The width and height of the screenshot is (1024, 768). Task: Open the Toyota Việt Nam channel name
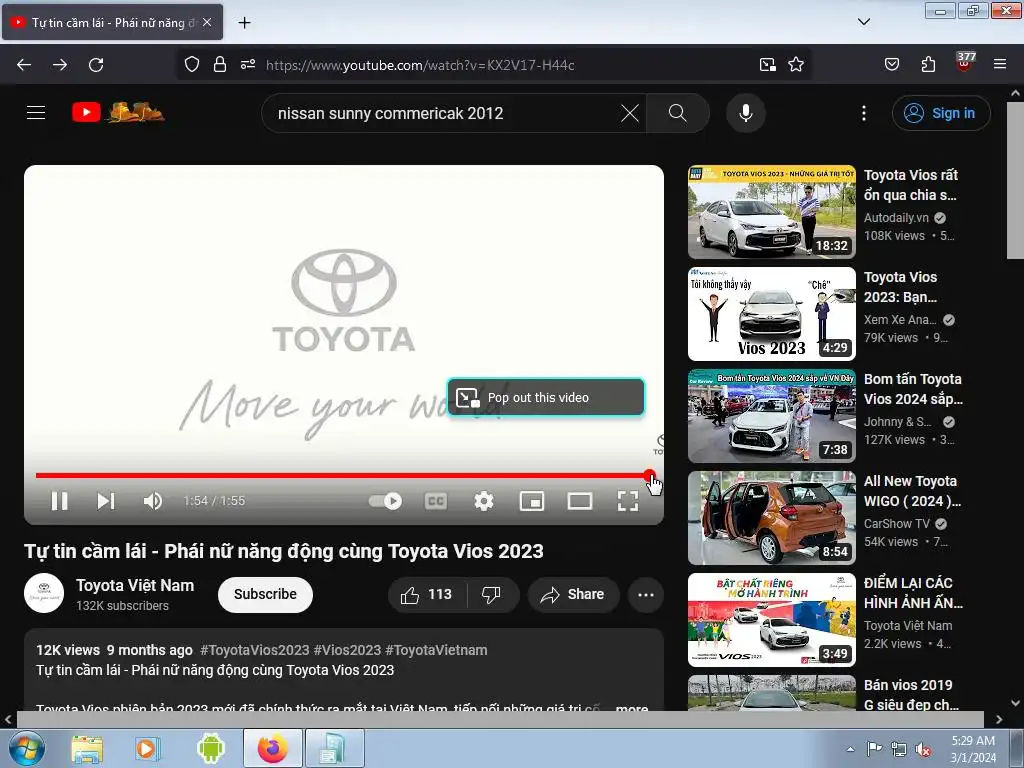[x=135, y=585]
